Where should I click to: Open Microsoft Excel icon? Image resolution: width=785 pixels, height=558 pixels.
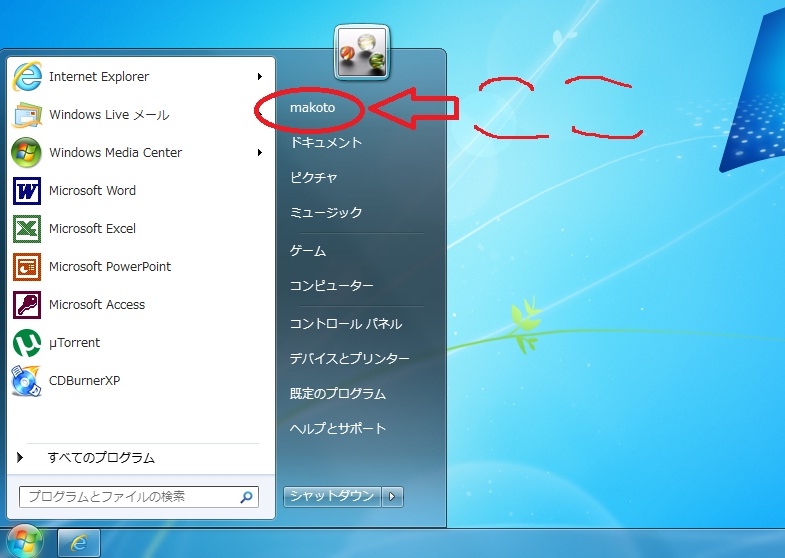27,229
